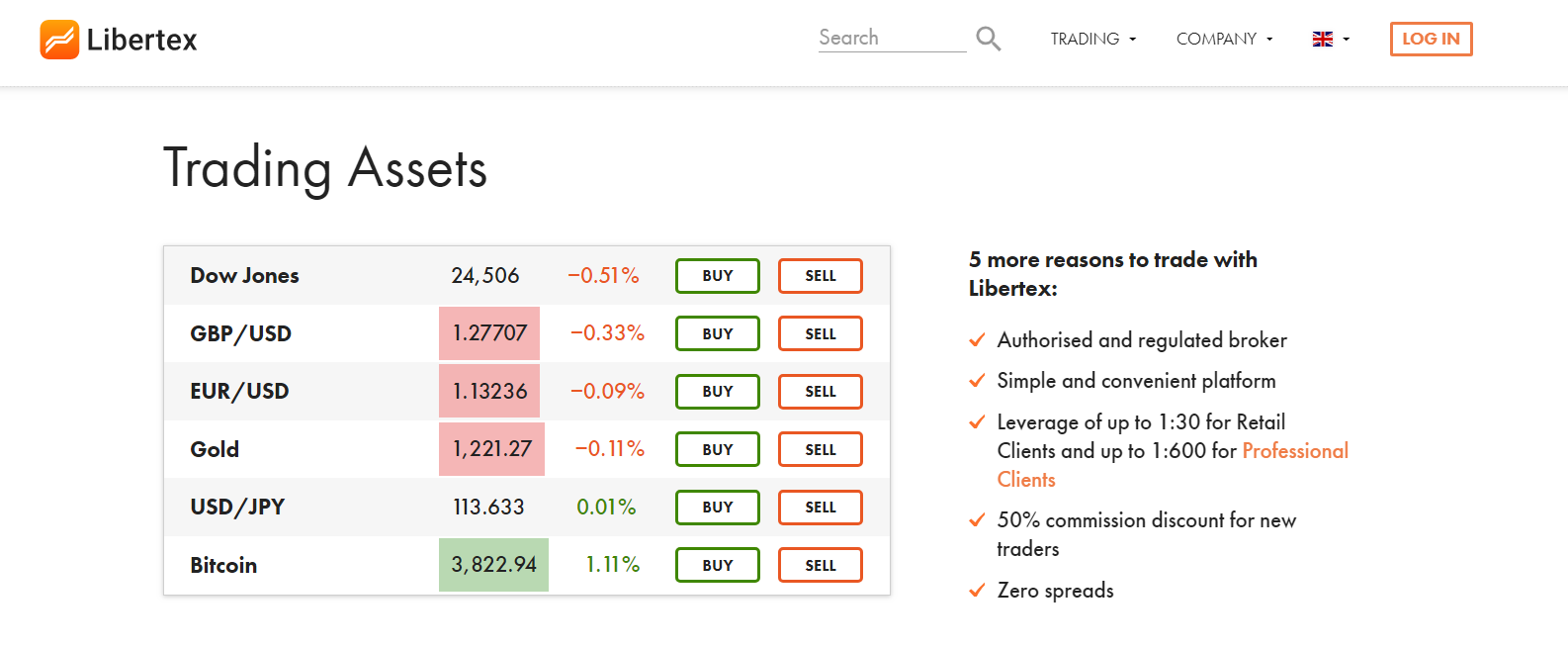
Task: Buy GBP/USD
Action: pyautogui.click(x=718, y=333)
